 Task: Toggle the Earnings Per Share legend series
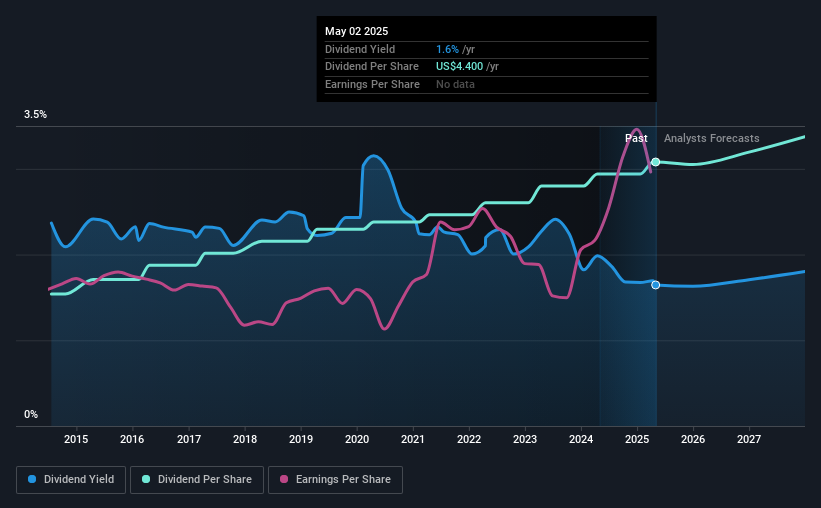335,479
